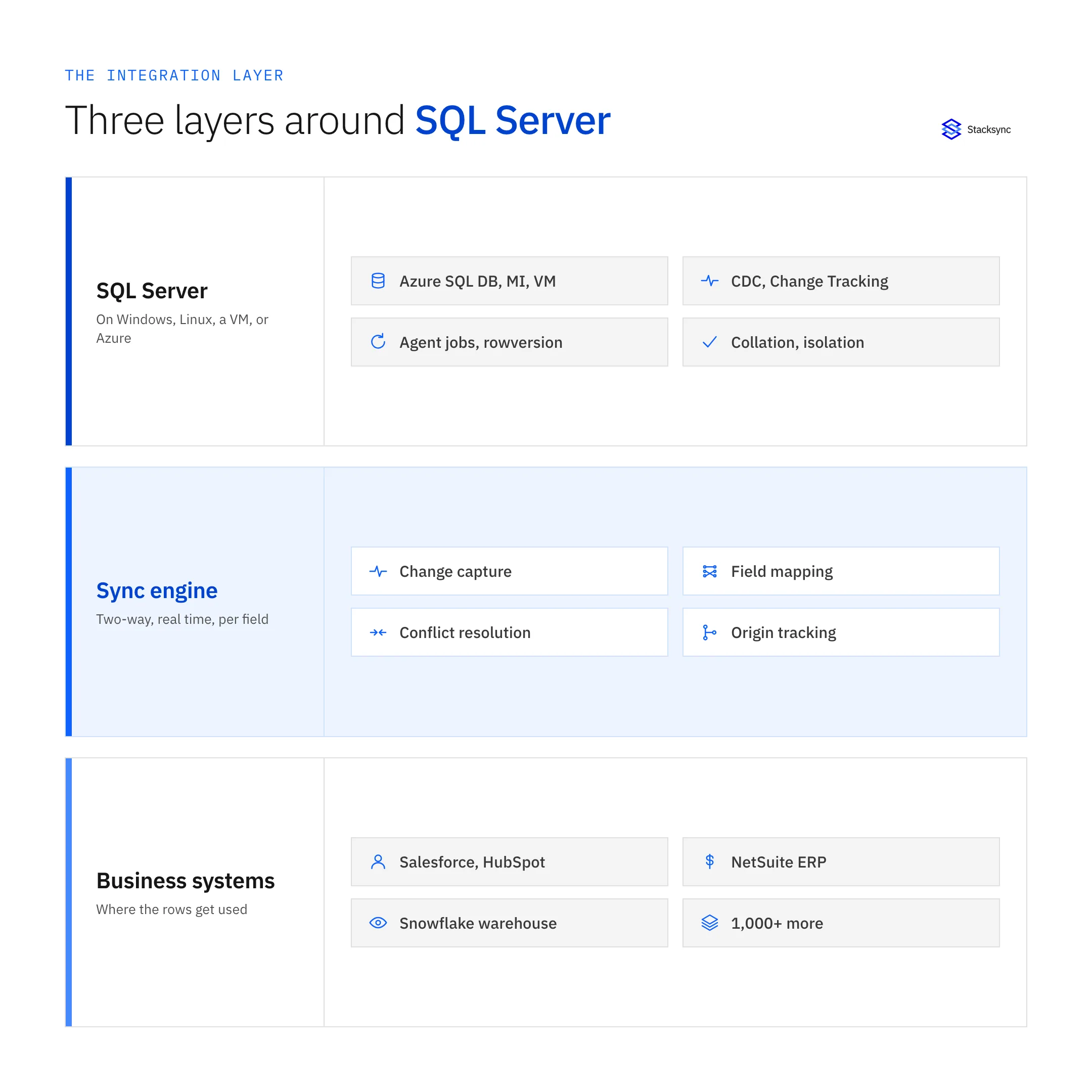Select the Salesforce, HubSpot text

(x=472, y=862)
